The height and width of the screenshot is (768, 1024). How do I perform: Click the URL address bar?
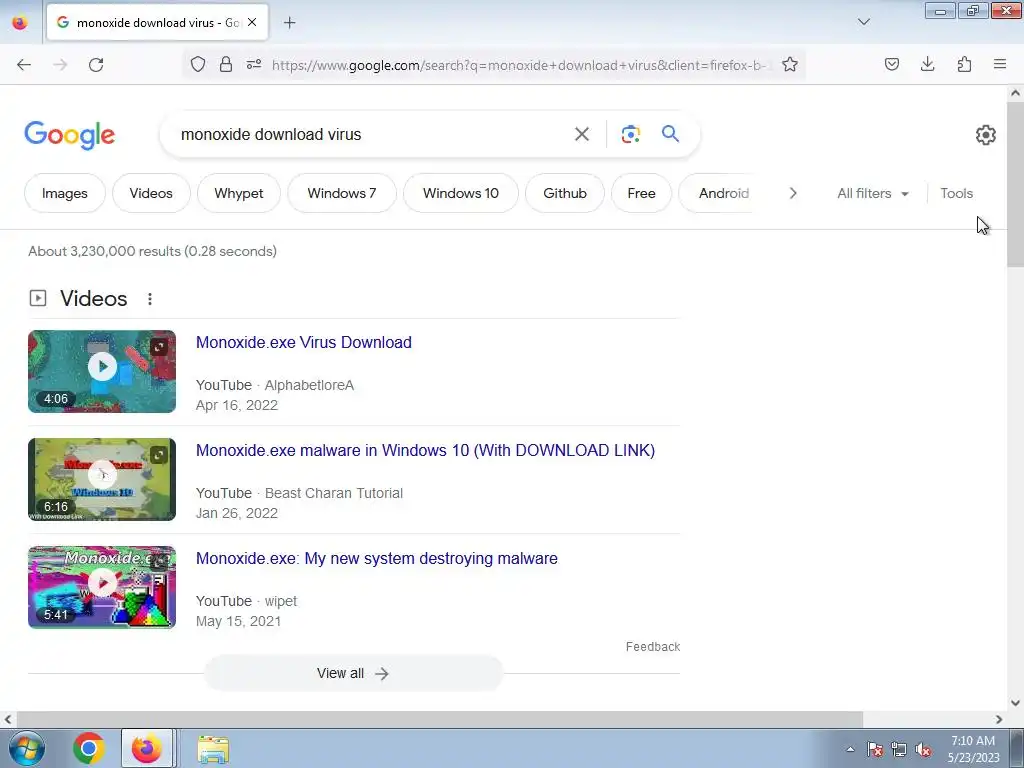(x=519, y=65)
